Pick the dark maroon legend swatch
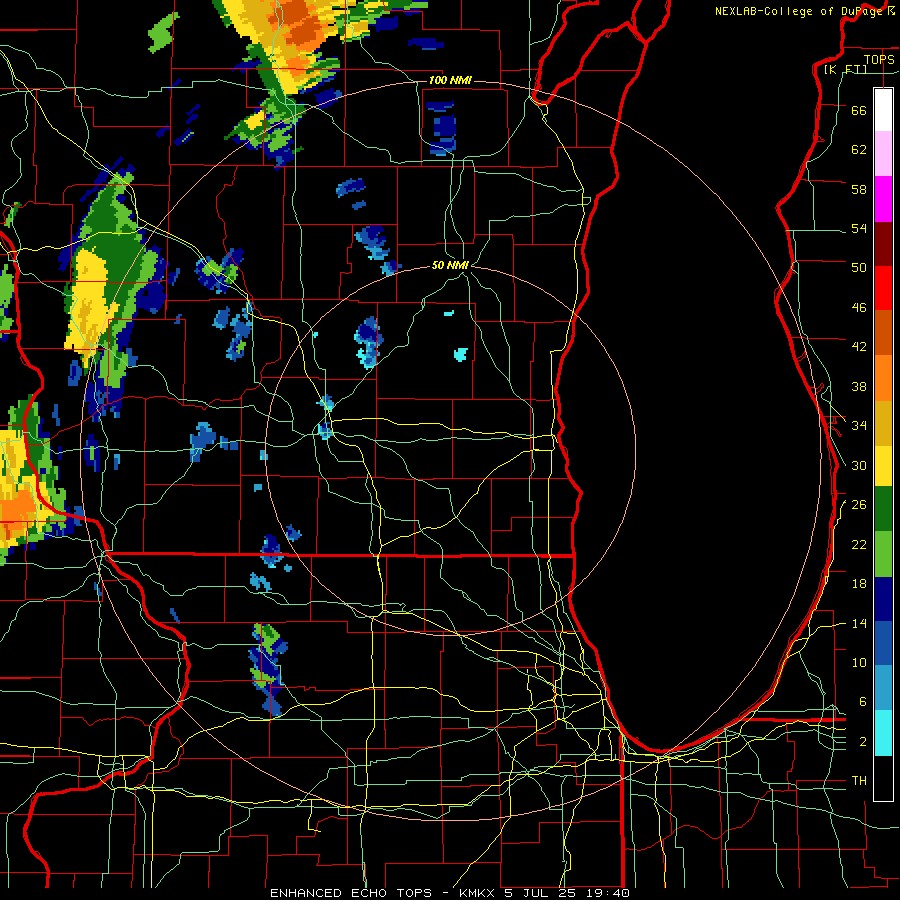The height and width of the screenshot is (900, 900). (883, 244)
